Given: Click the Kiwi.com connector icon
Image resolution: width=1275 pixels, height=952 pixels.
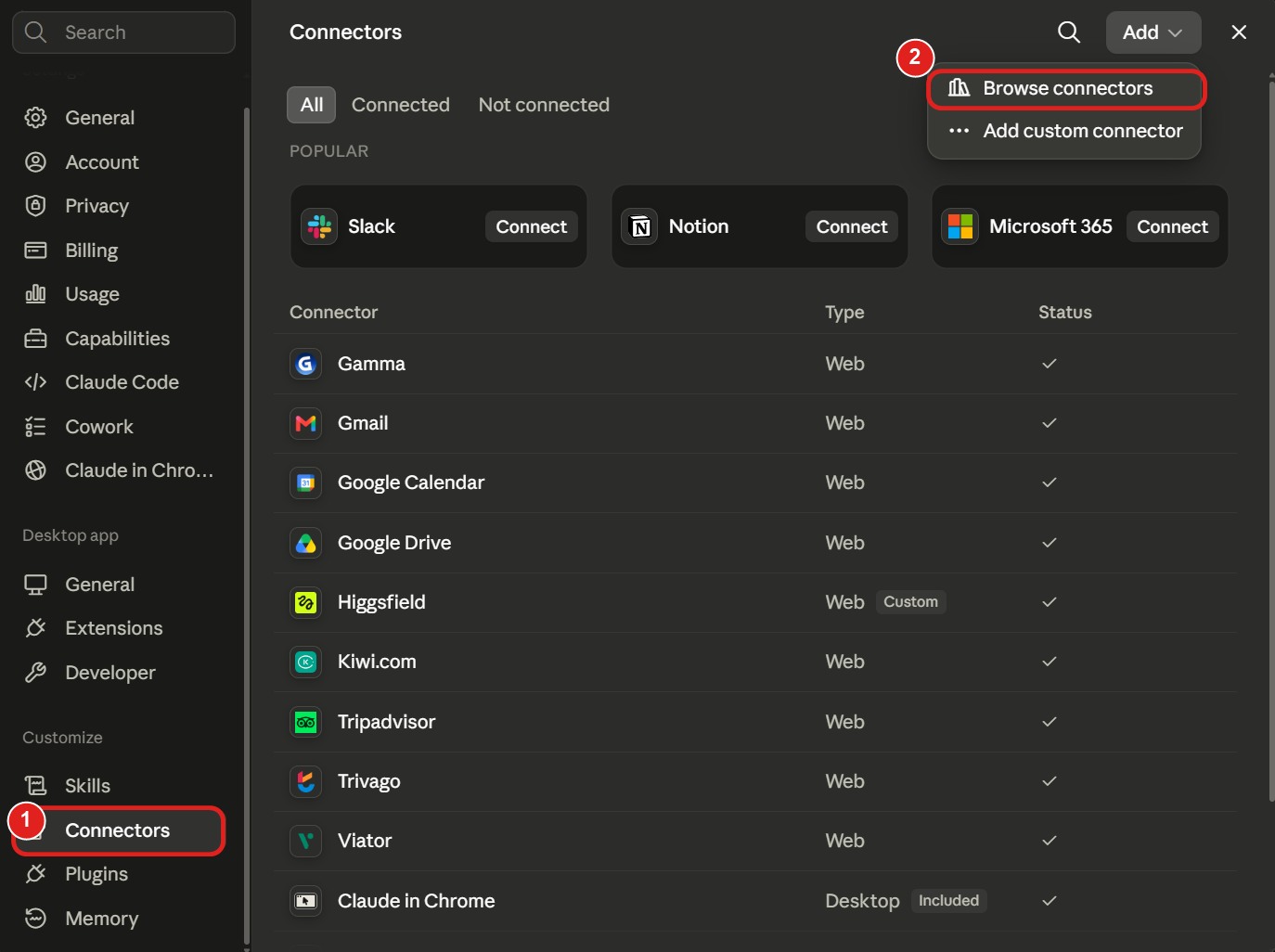Looking at the screenshot, I should [x=305, y=662].
